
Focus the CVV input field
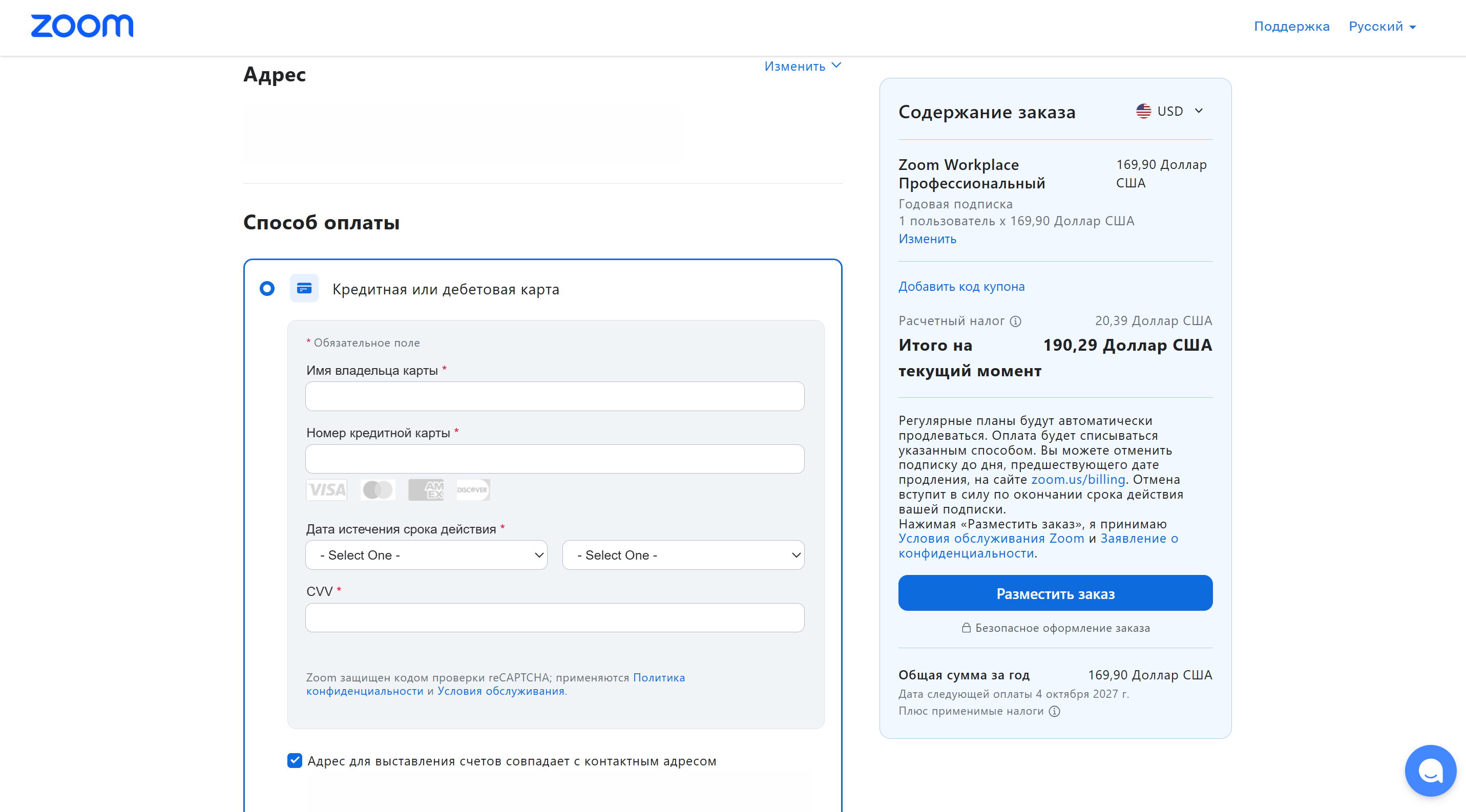555,617
